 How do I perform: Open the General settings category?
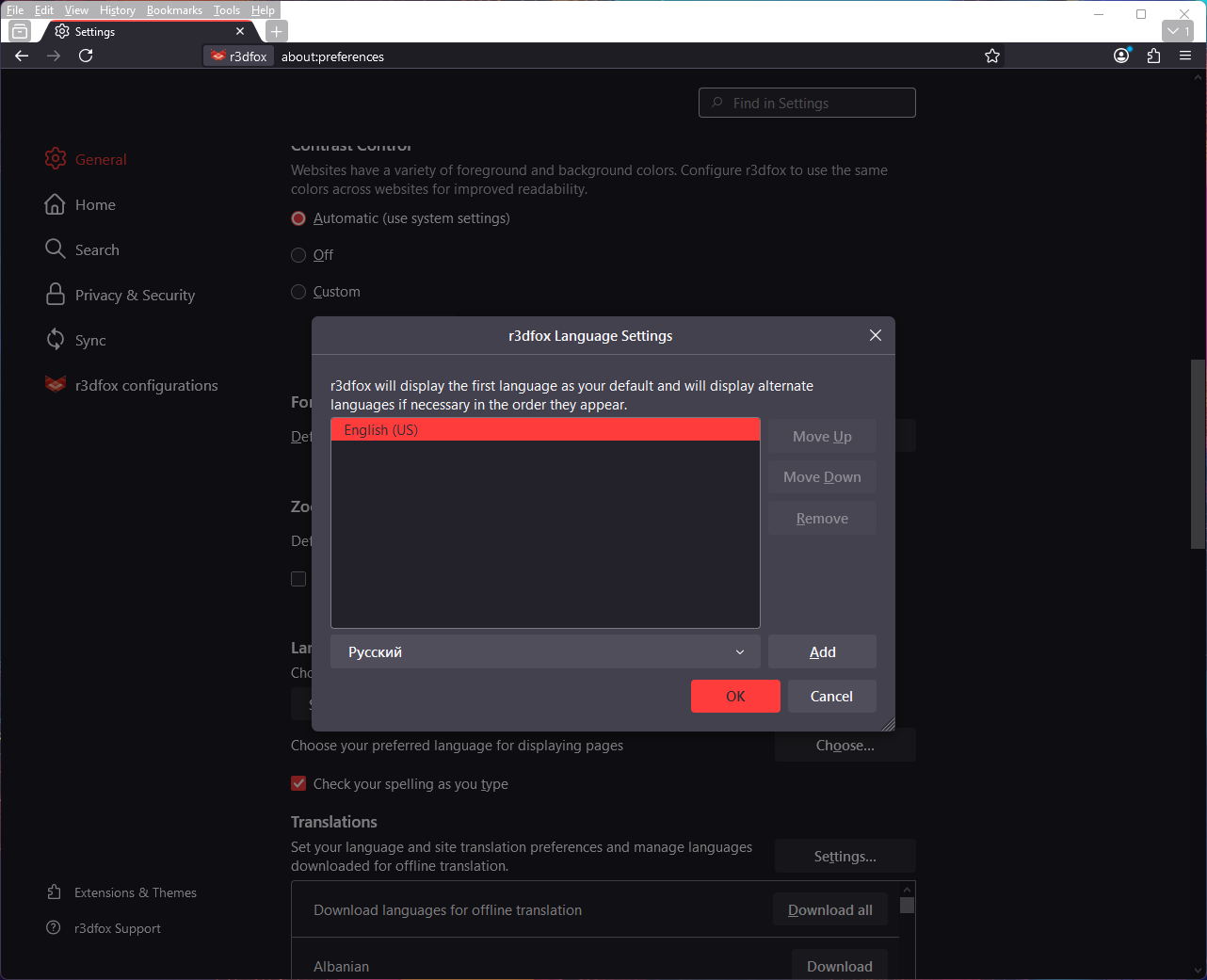pyautogui.click(x=86, y=159)
